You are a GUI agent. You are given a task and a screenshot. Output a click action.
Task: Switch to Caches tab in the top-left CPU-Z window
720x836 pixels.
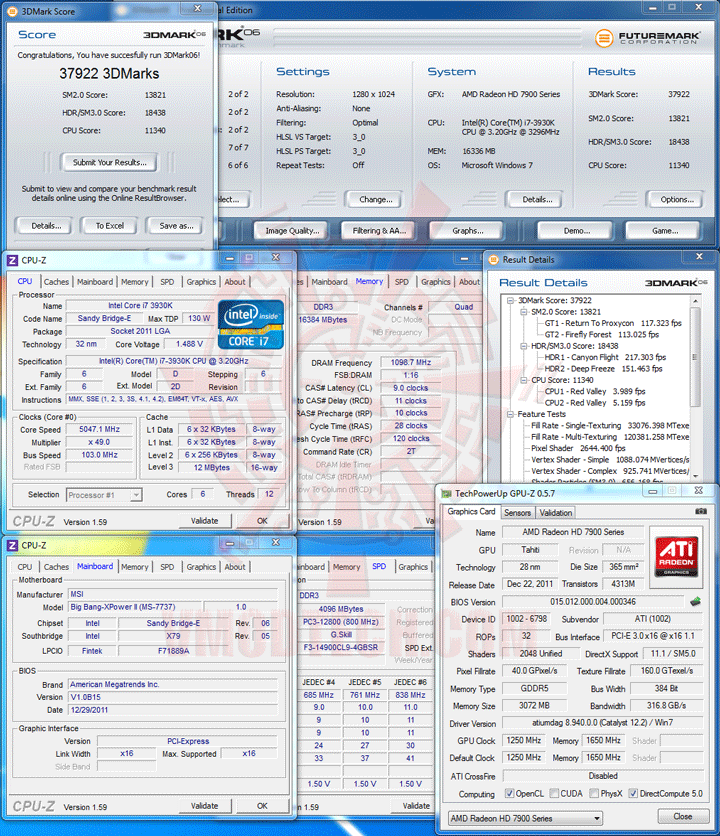click(56, 282)
